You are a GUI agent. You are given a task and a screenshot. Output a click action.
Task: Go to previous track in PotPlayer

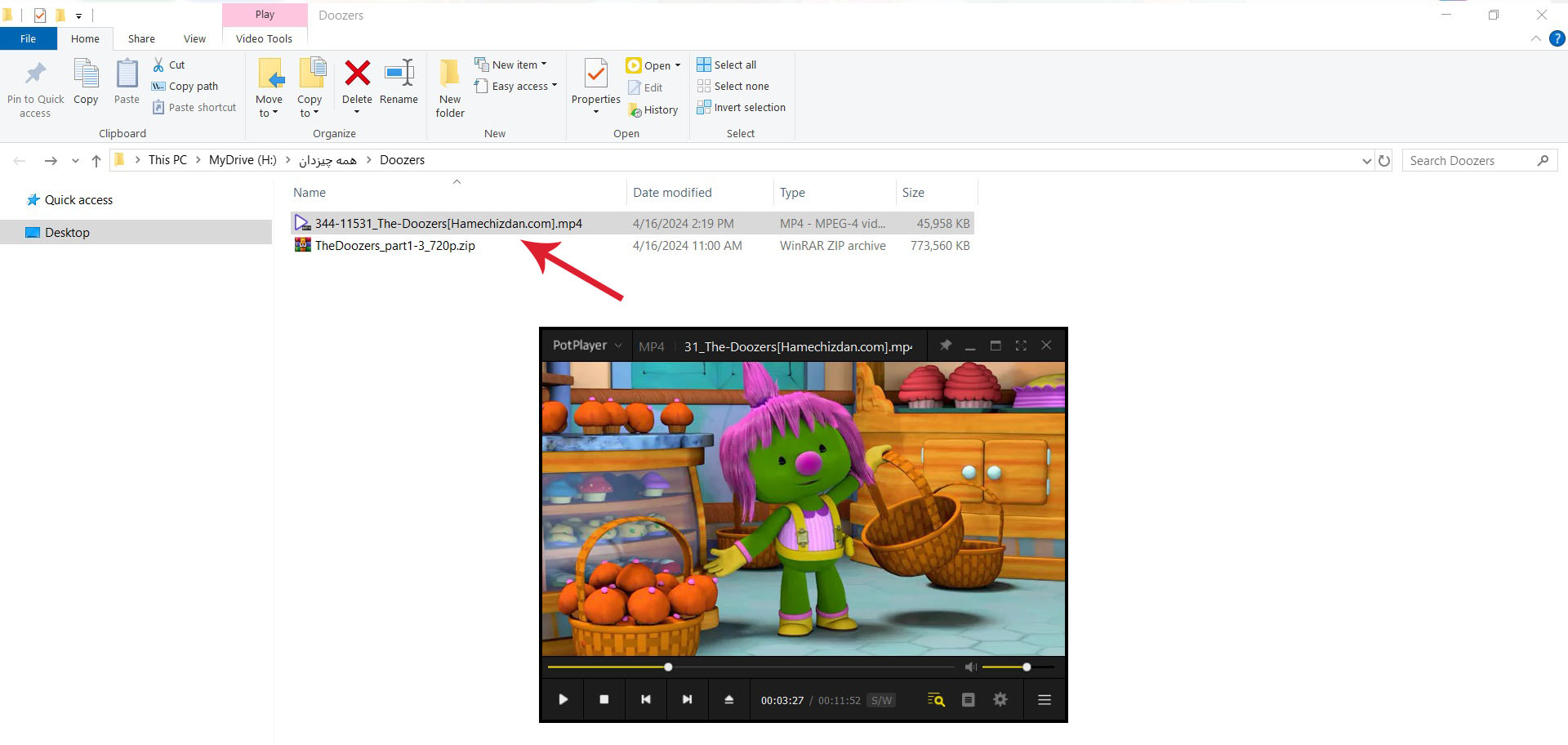646,699
